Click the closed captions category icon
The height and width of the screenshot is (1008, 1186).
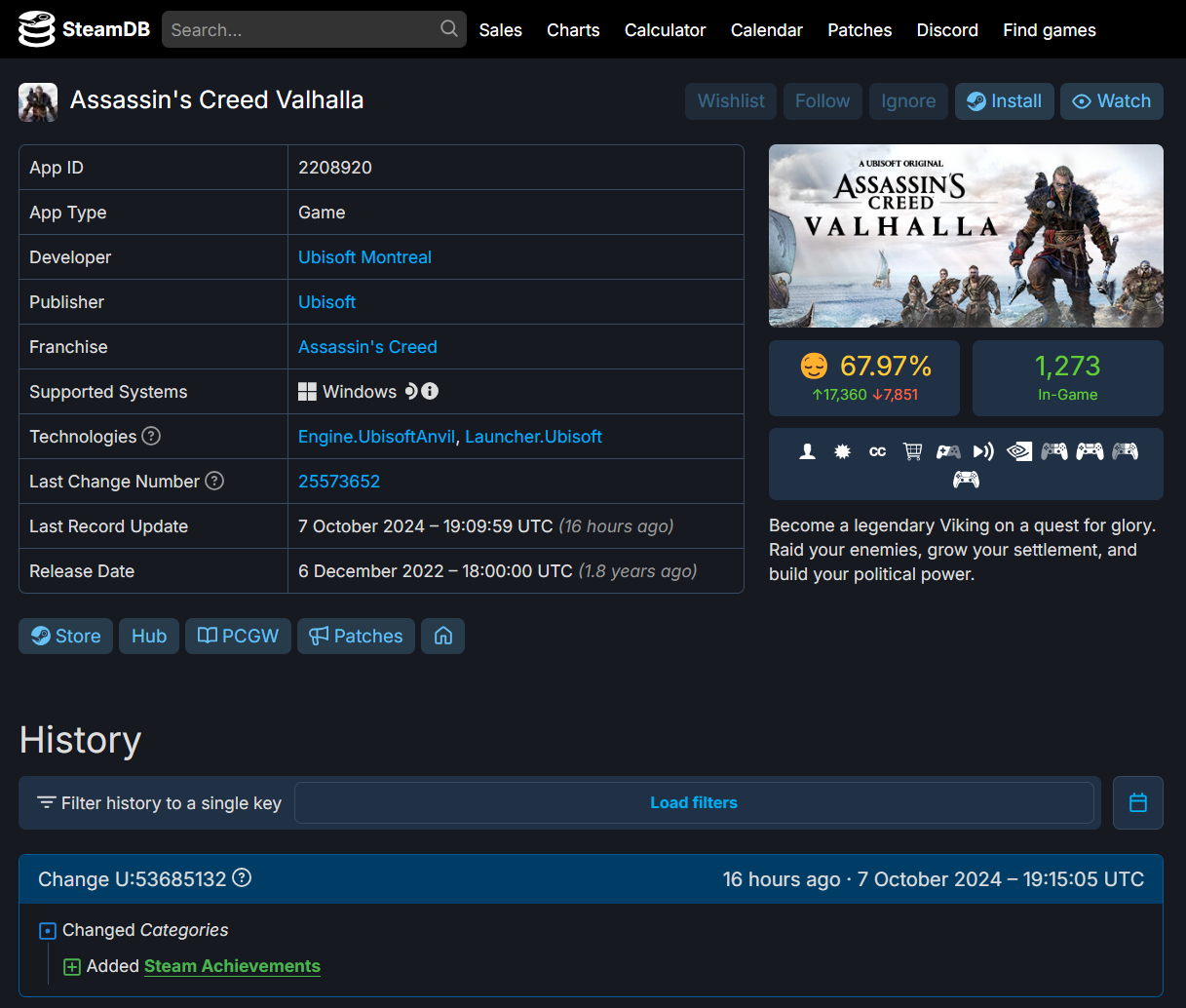pos(877,450)
